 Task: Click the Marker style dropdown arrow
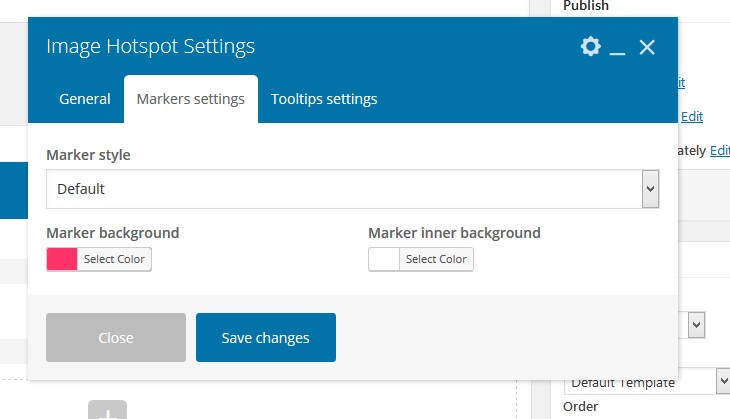(x=650, y=188)
